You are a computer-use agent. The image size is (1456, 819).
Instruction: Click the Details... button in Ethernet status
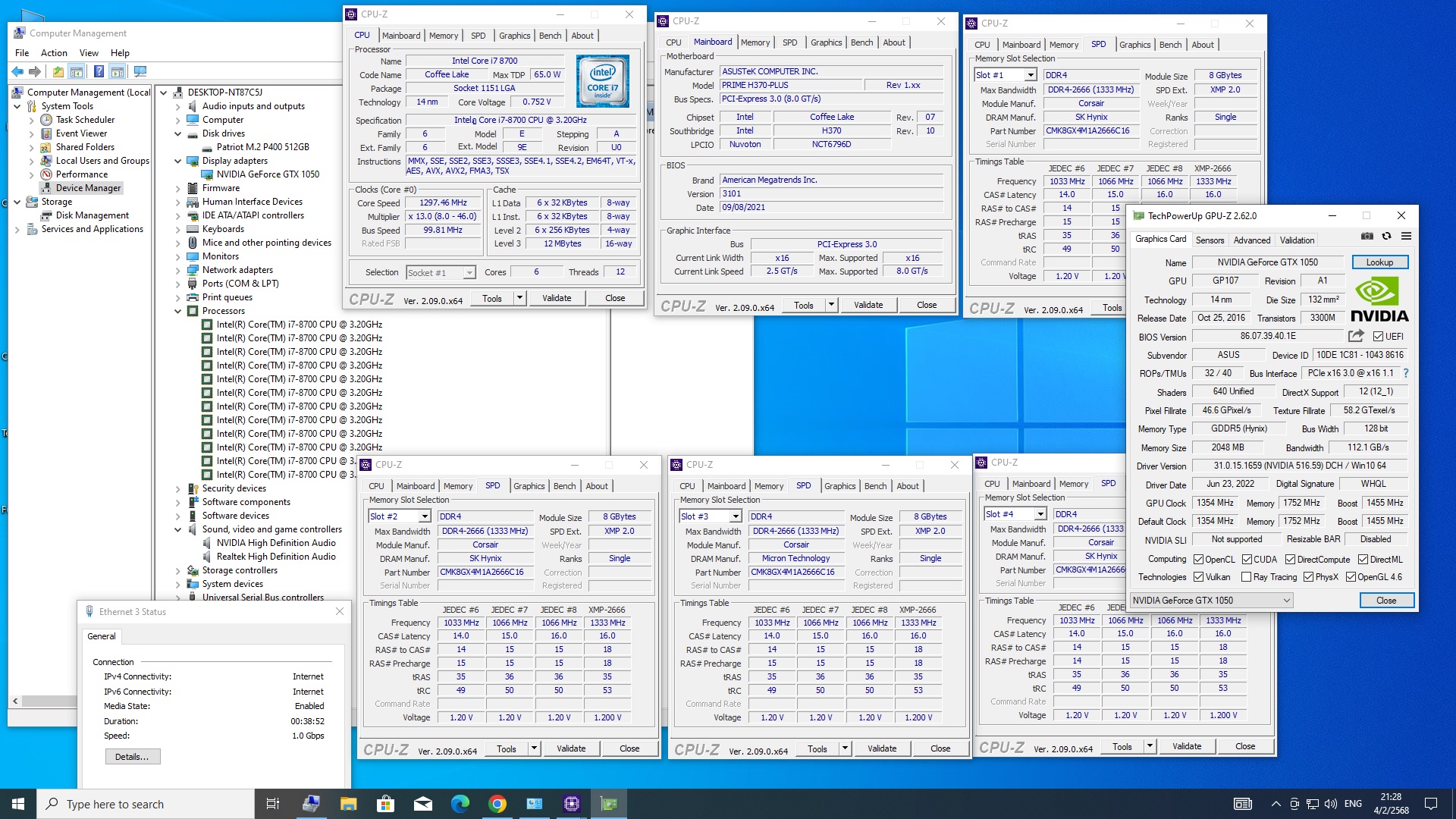pyautogui.click(x=132, y=757)
